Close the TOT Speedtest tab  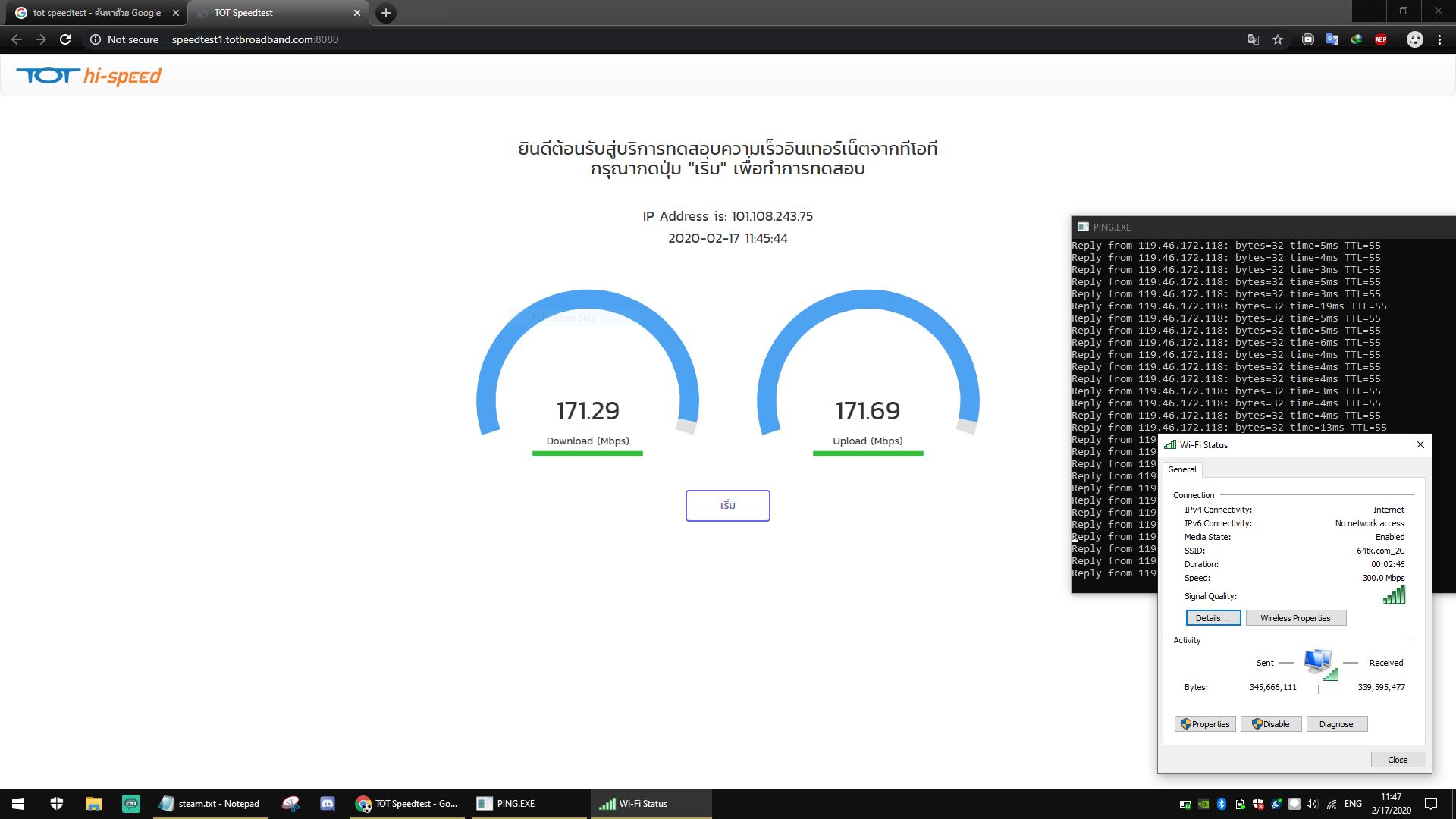click(x=357, y=13)
